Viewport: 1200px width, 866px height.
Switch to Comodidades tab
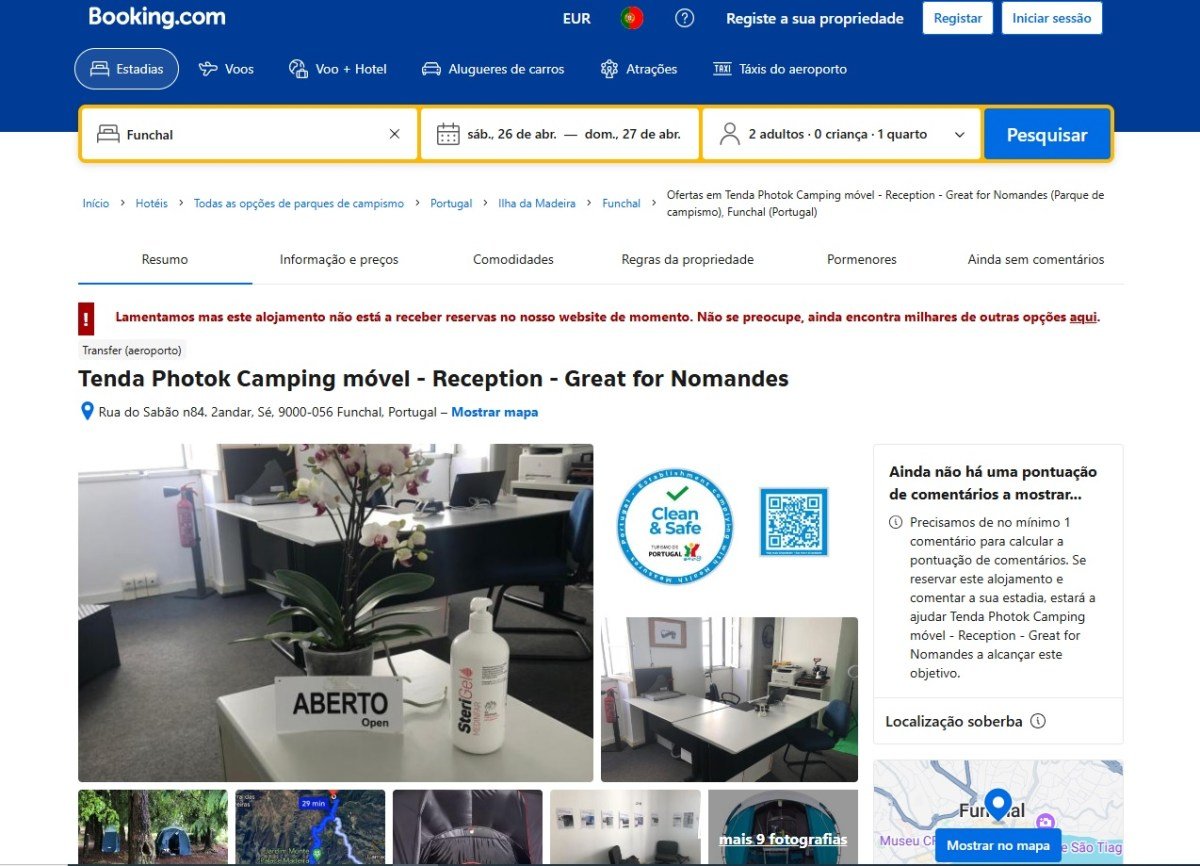pos(513,259)
